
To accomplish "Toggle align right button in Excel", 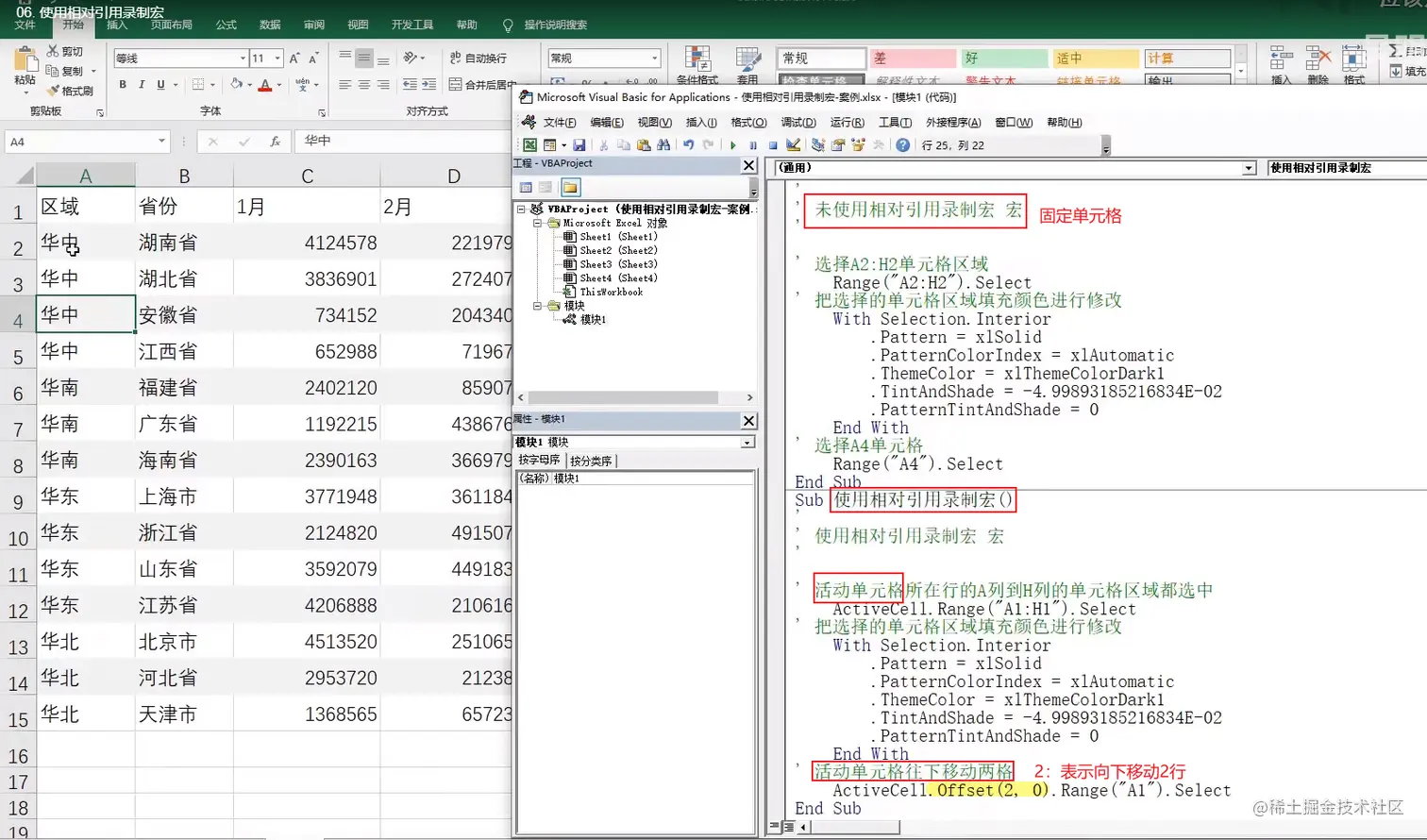I will (383, 85).
